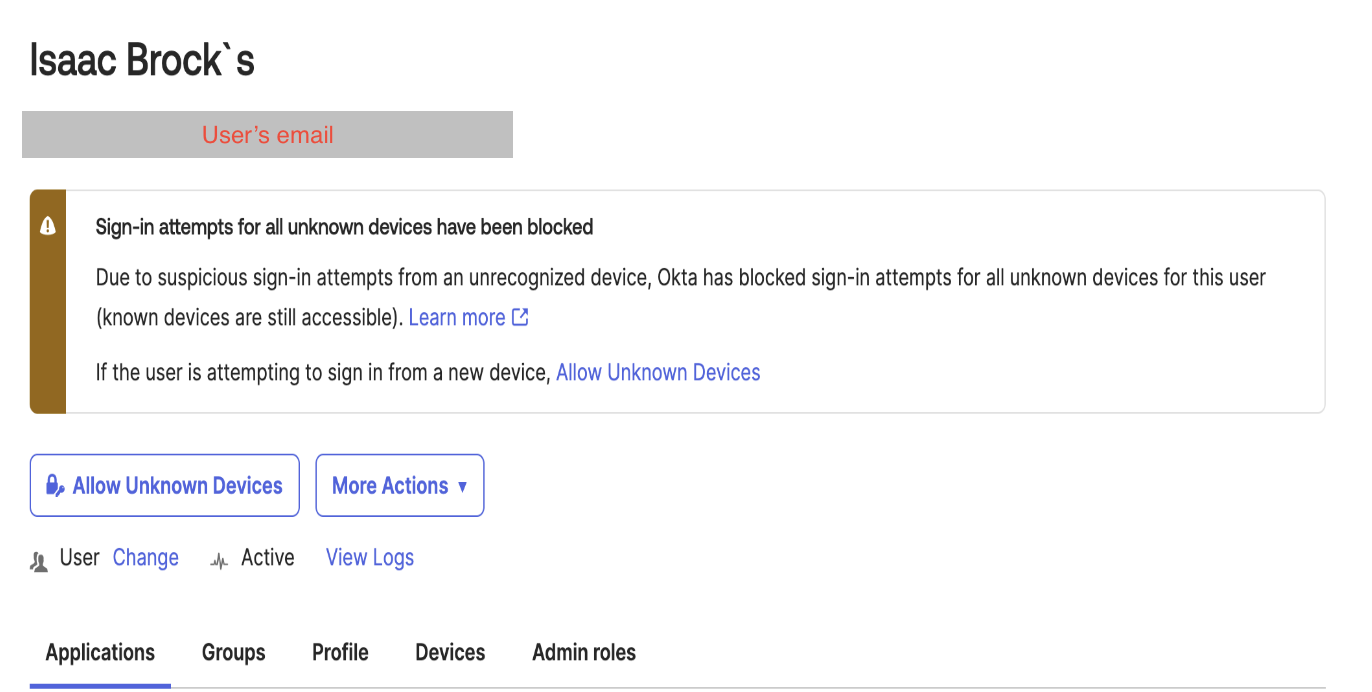Click the bold alert title about blocked sign-ins
The width and height of the screenshot is (1372, 692).
tap(344, 227)
